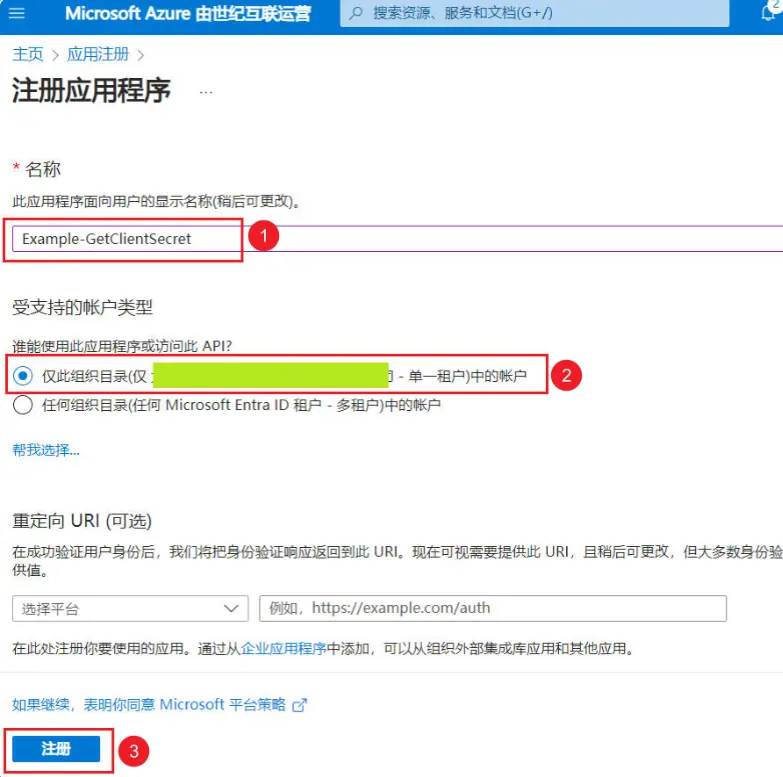Image resolution: width=783 pixels, height=777 pixels.
Task: Open the notifications bell
Action: tap(771, 12)
